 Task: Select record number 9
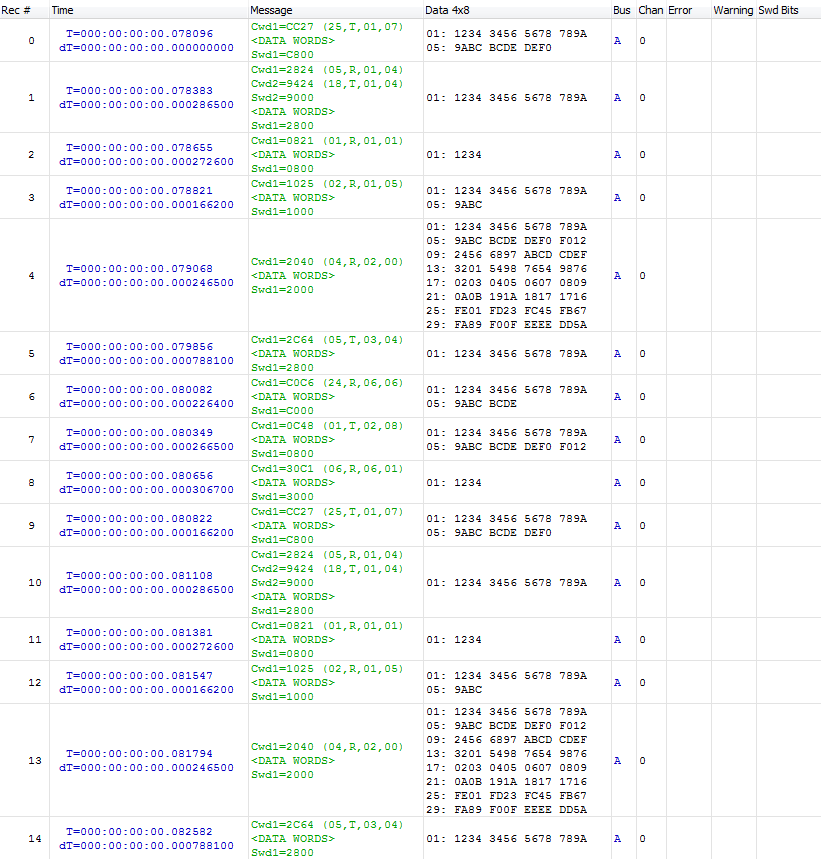pyautogui.click(x=31, y=525)
